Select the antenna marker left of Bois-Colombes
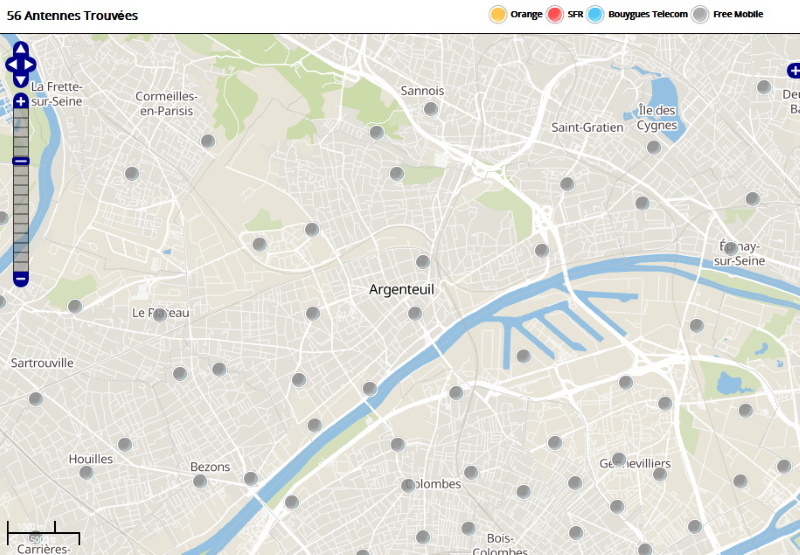The height and width of the screenshot is (555, 800). [x=468, y=528]
